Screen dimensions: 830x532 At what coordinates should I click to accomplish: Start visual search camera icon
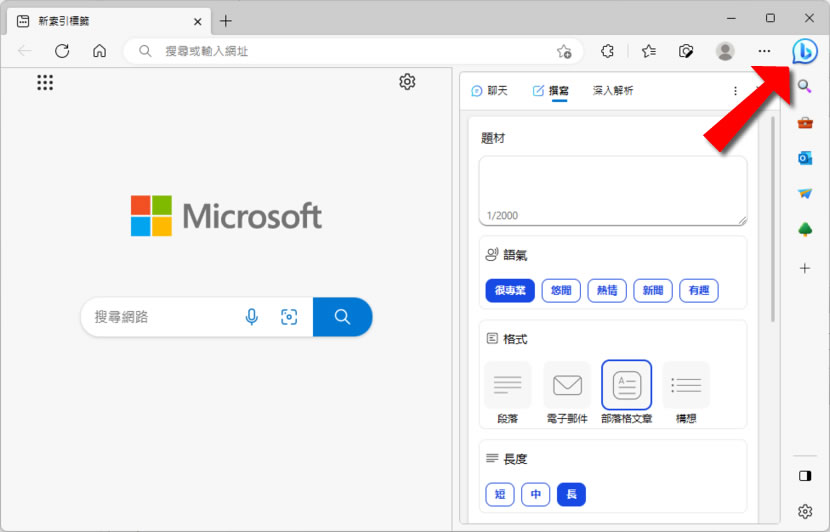pos(288,317)
